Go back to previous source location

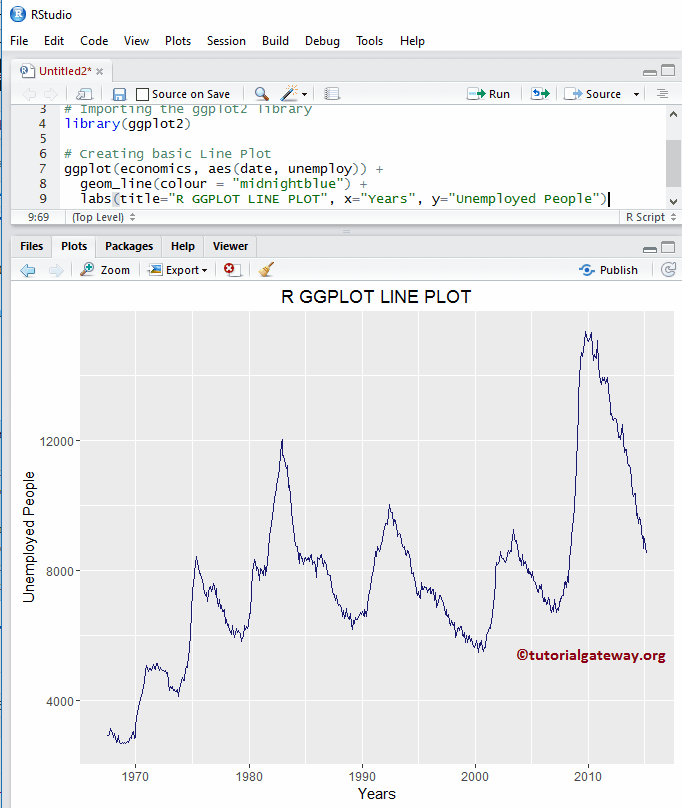(29, 94)
